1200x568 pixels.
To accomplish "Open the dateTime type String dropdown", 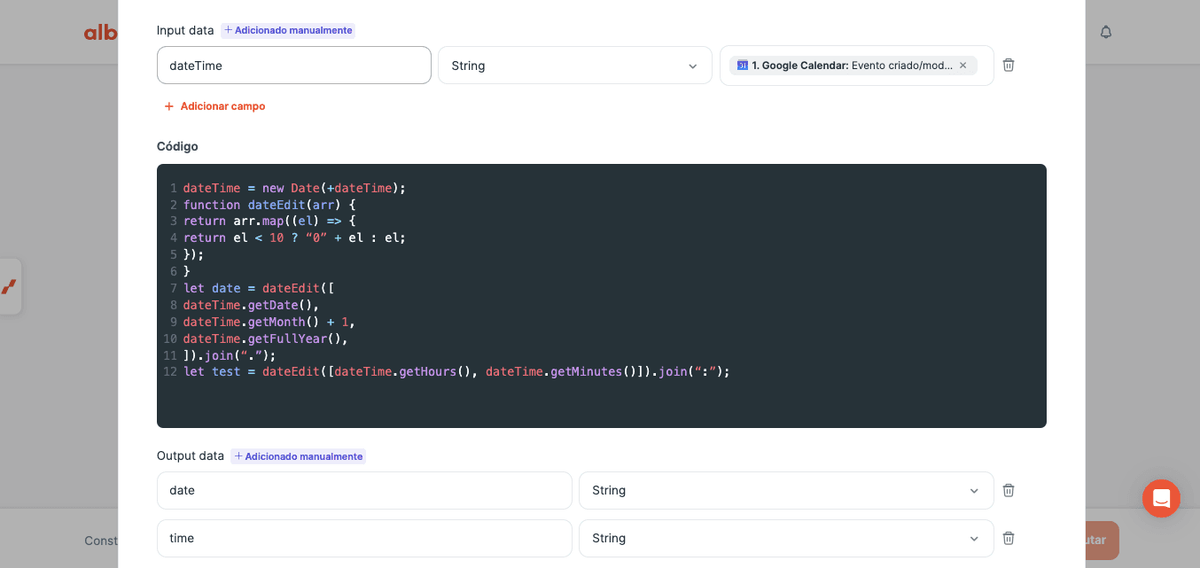I will (575, 65).
